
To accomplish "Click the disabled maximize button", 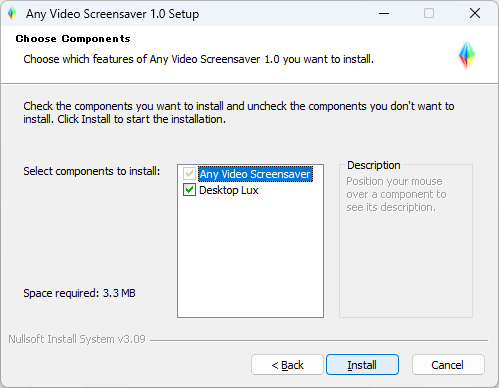I will [x=429, y=14].
